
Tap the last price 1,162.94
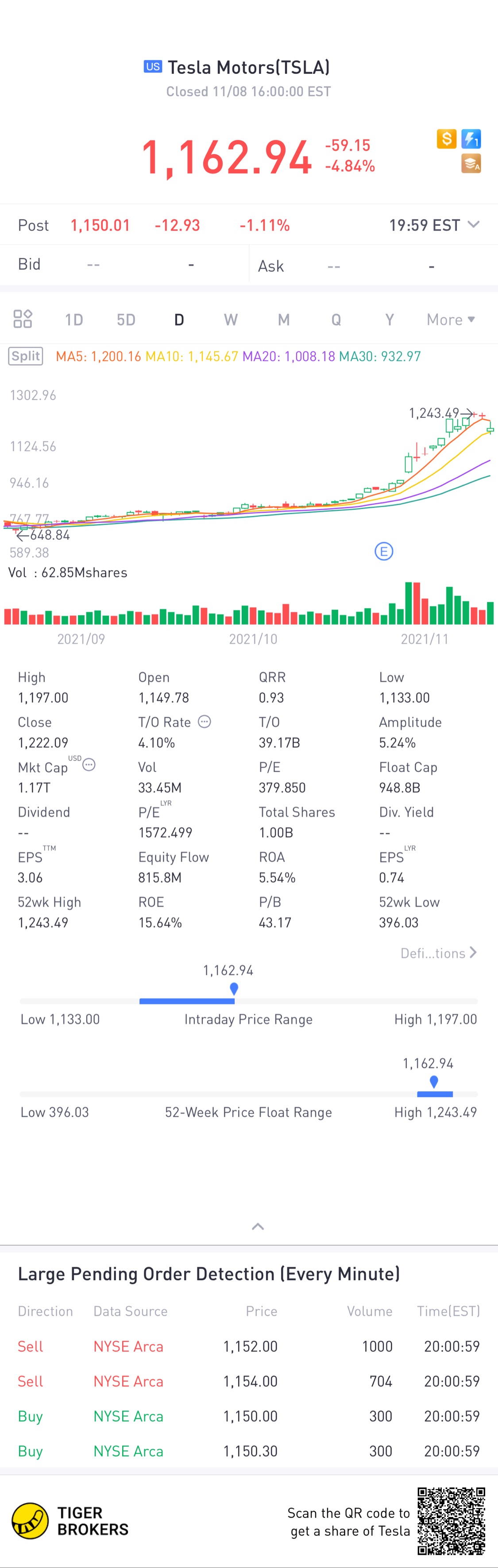tap(227, 158)
